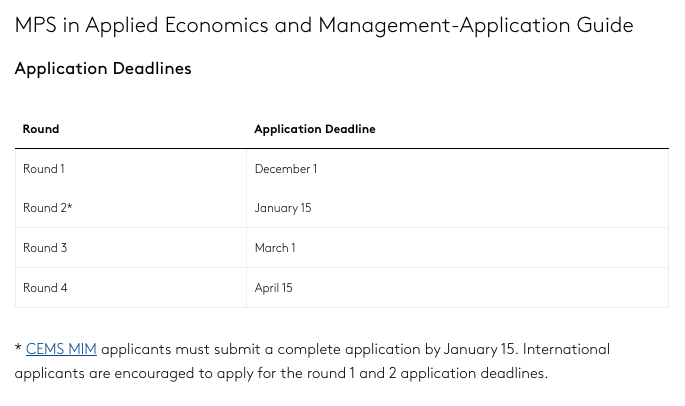The width and height of the screenshot is (685, 406).
Task: Click the word "Guide" in the title
Action: 604,25
